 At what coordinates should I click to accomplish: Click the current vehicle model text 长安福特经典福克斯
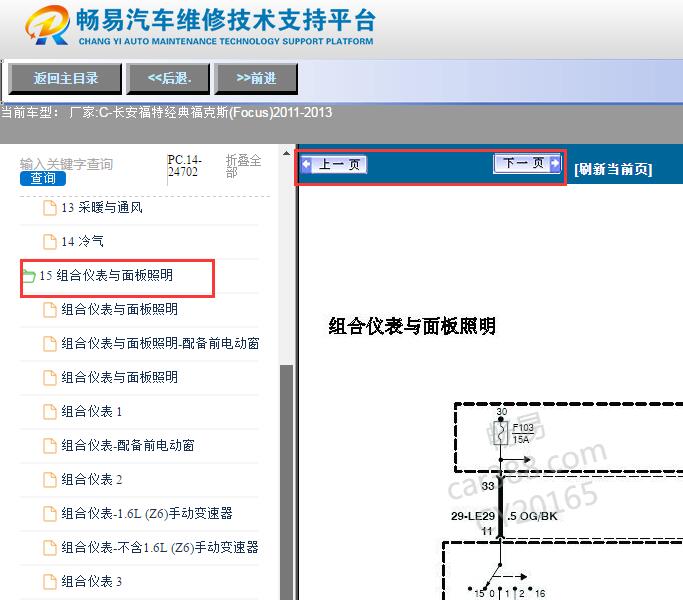click(170, 112)
